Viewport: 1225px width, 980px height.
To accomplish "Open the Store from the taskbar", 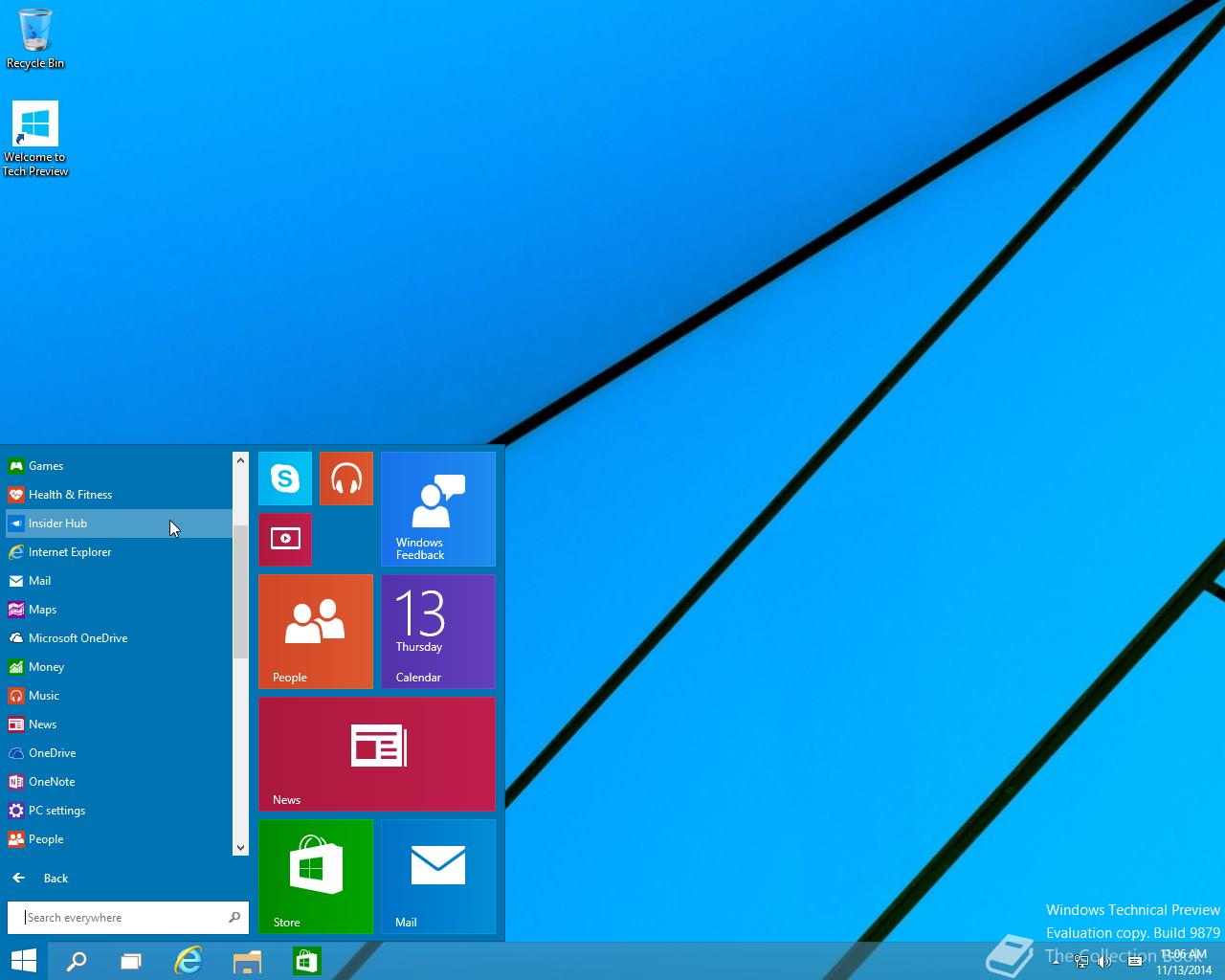I will (306, 961).
